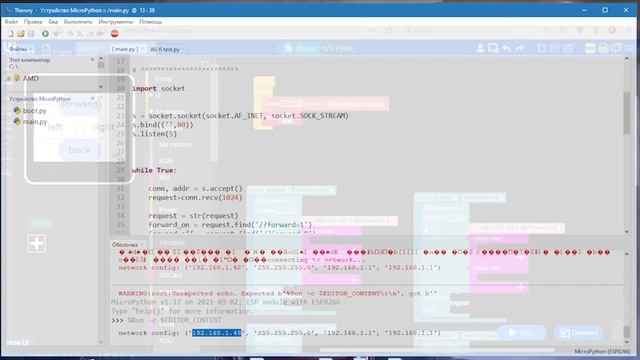This screenshot has height=360, width=640.
Task: Stop the backend with the red Stop icon
Action: tap(115, 33)
